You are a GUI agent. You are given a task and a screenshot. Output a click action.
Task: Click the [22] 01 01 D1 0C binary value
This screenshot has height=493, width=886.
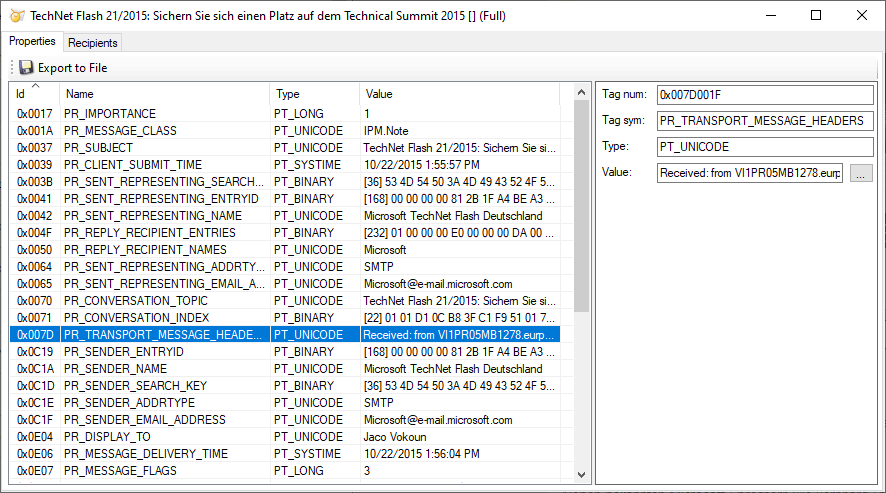coord(459,318)
